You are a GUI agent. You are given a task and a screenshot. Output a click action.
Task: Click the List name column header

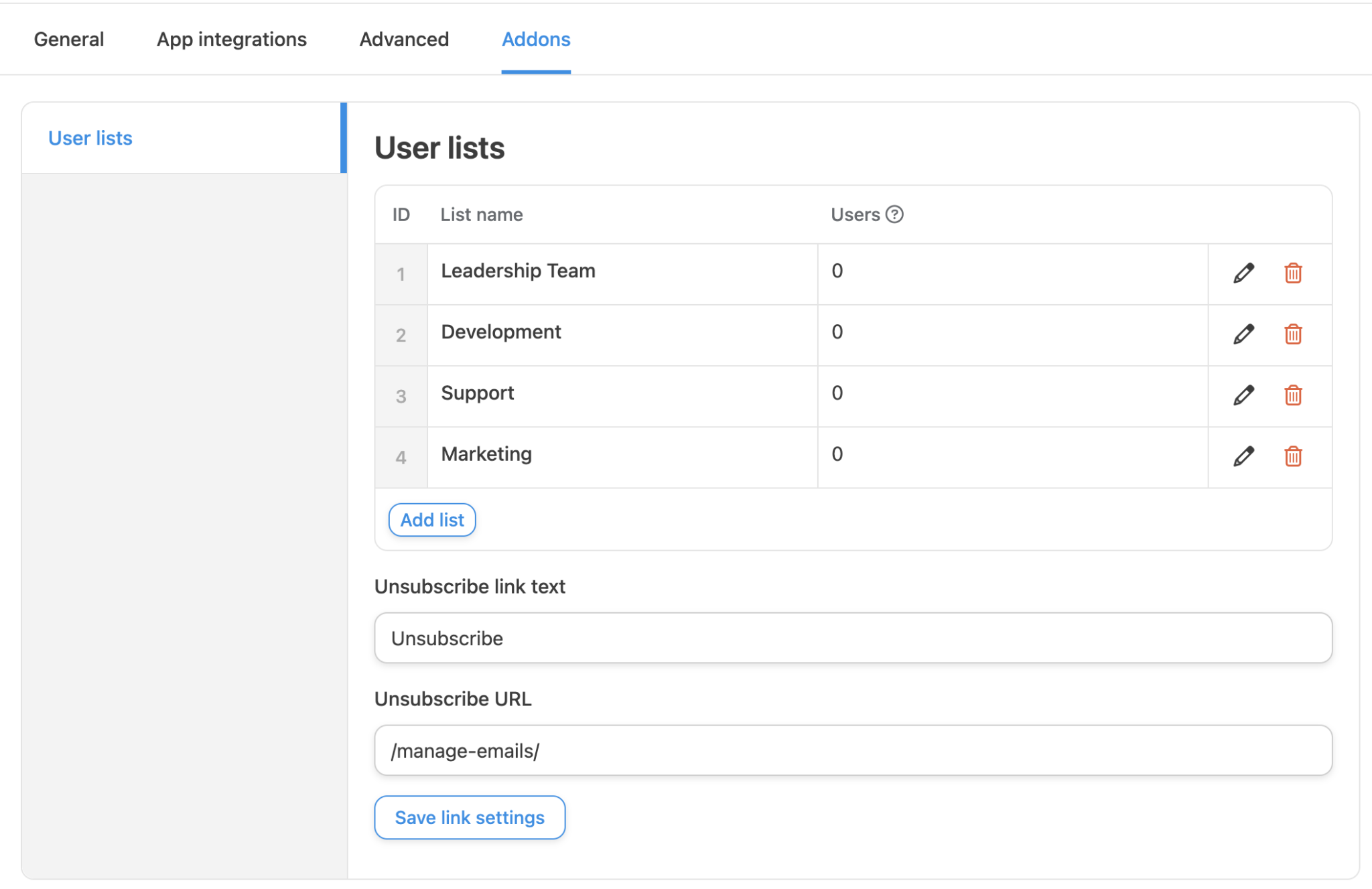click(481, 214)
